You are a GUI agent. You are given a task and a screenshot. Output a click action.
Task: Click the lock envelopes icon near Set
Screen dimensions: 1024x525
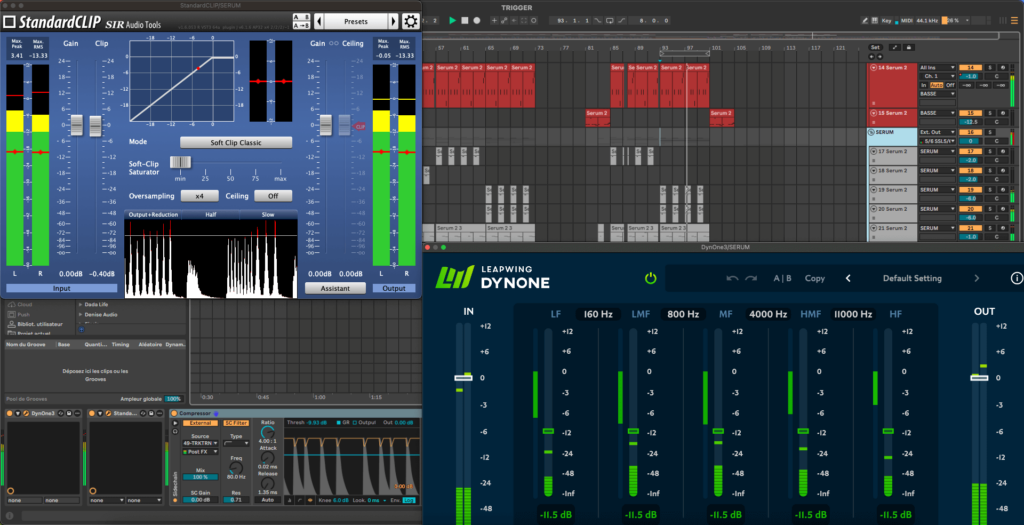908,48
